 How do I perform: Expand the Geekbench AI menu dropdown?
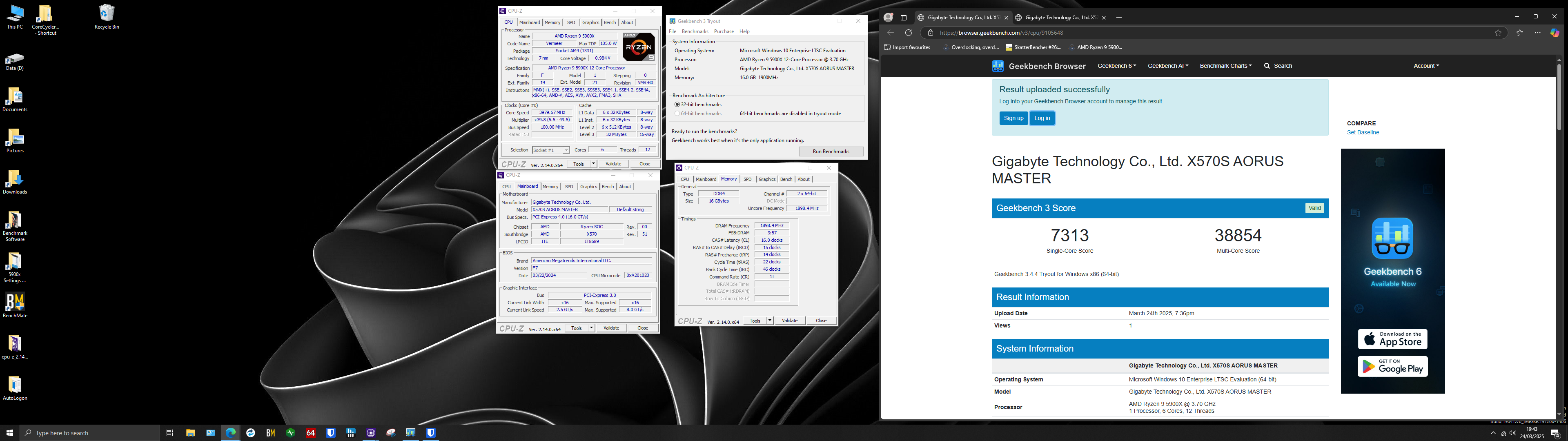tap(1167, 66)
